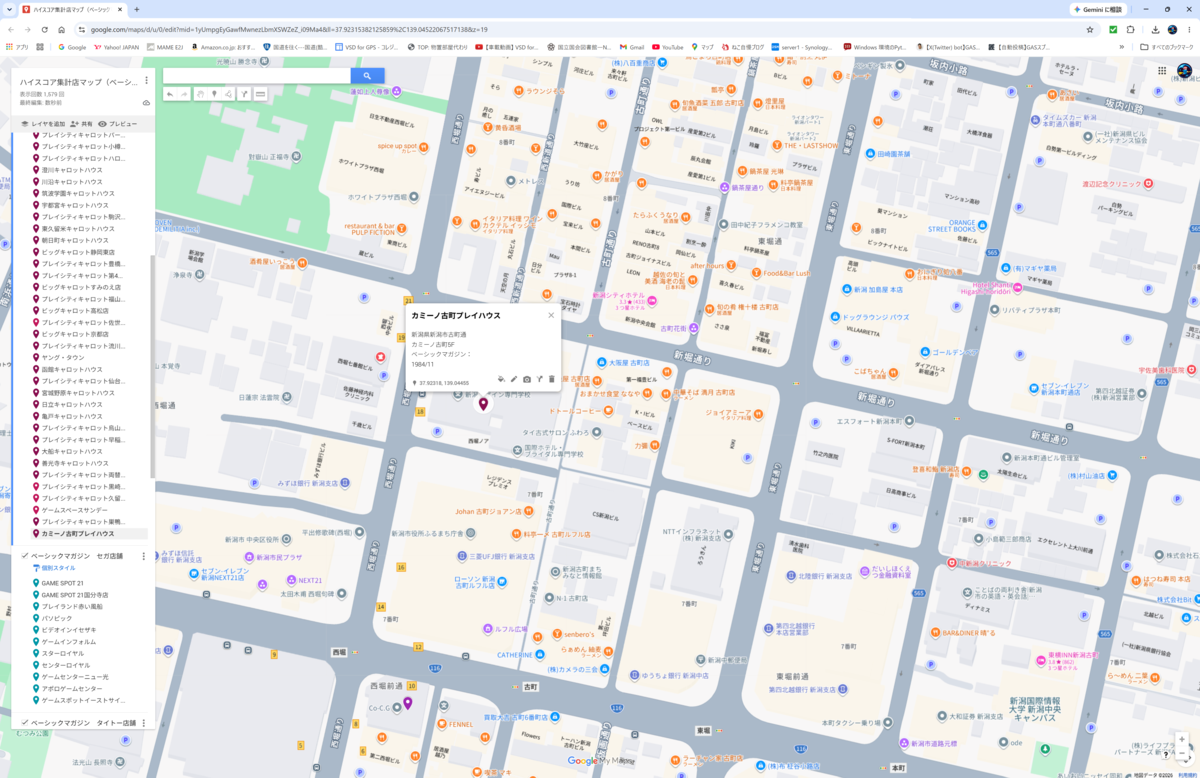Click the レイヤを追加 button

[x=43, y=124]
